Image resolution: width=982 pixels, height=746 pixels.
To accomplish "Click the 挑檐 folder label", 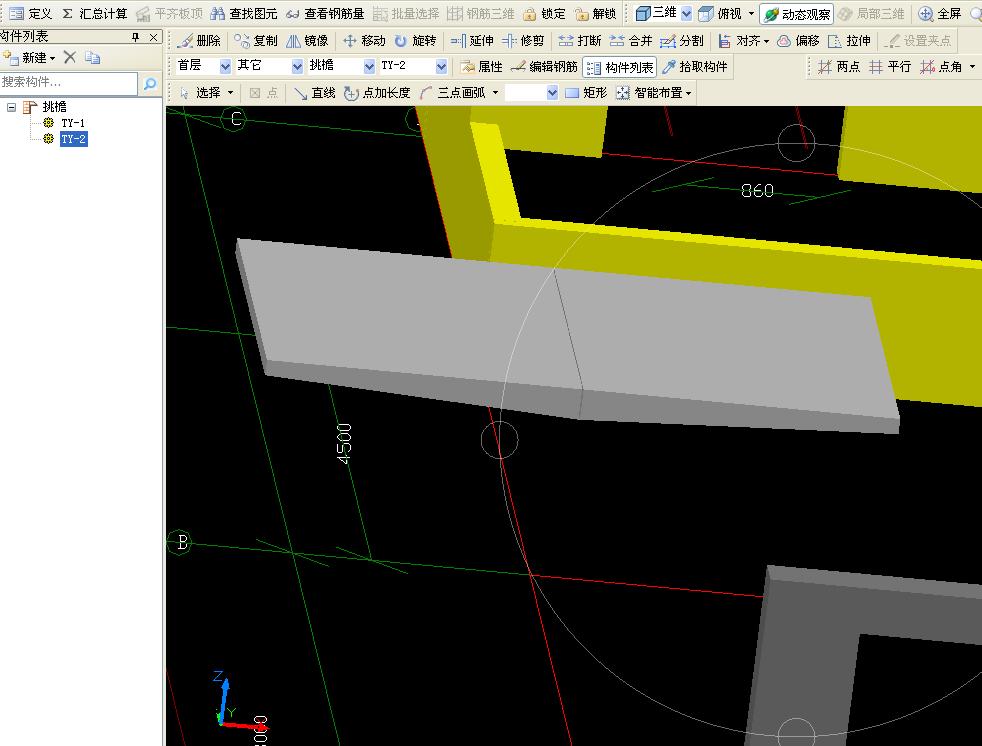I will 54,107.
